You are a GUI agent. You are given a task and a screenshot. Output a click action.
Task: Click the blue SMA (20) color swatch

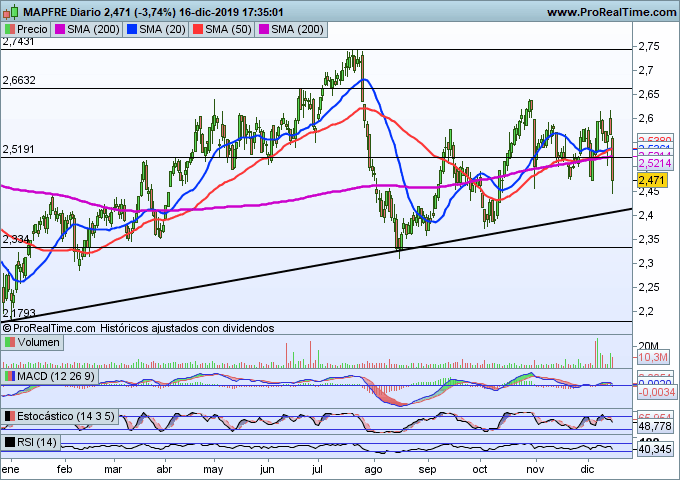coord(132,29)
